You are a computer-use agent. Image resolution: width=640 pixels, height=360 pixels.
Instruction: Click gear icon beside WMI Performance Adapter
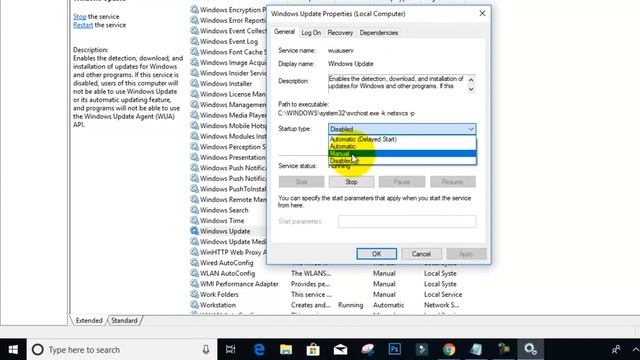pos(194,284)
